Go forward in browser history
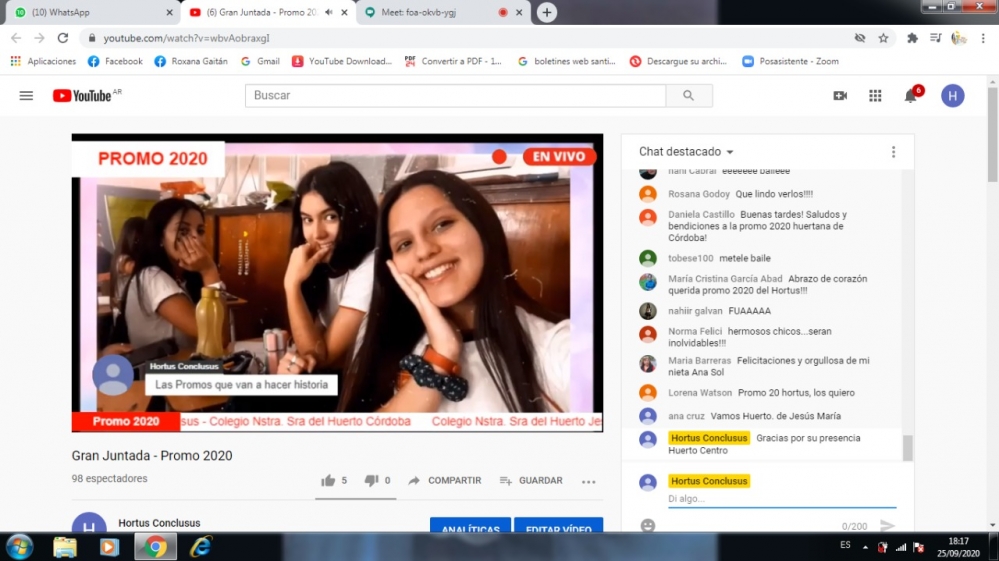 click(40, 38)
